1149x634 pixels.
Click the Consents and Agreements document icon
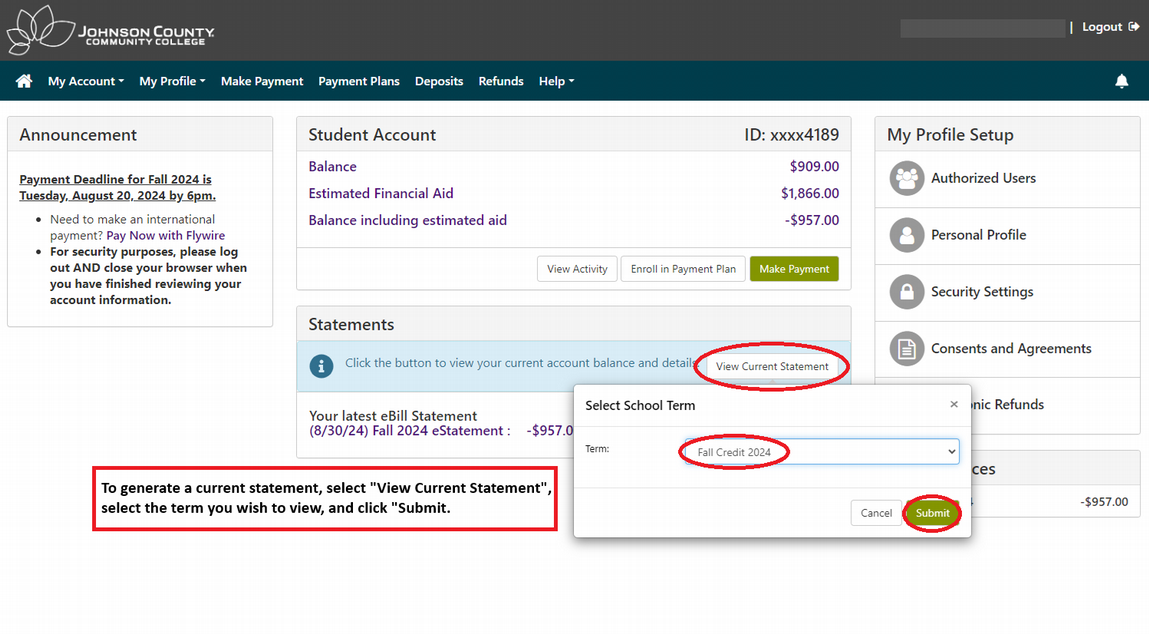(906, 349)
